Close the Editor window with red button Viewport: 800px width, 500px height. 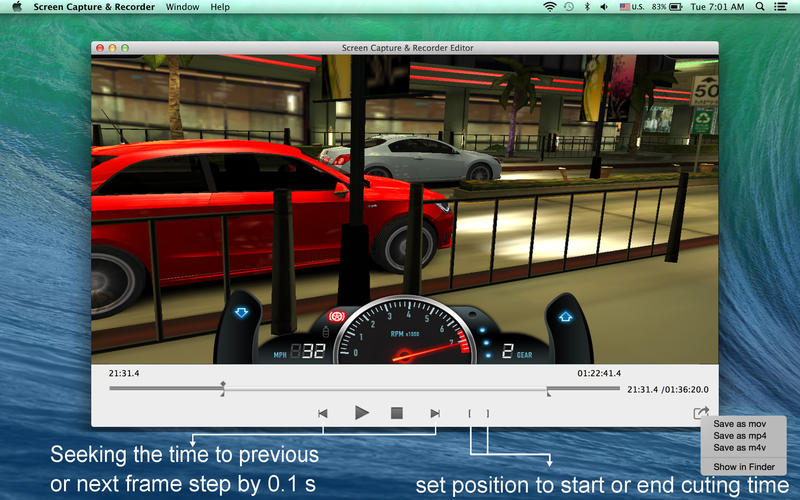(100, 48)
